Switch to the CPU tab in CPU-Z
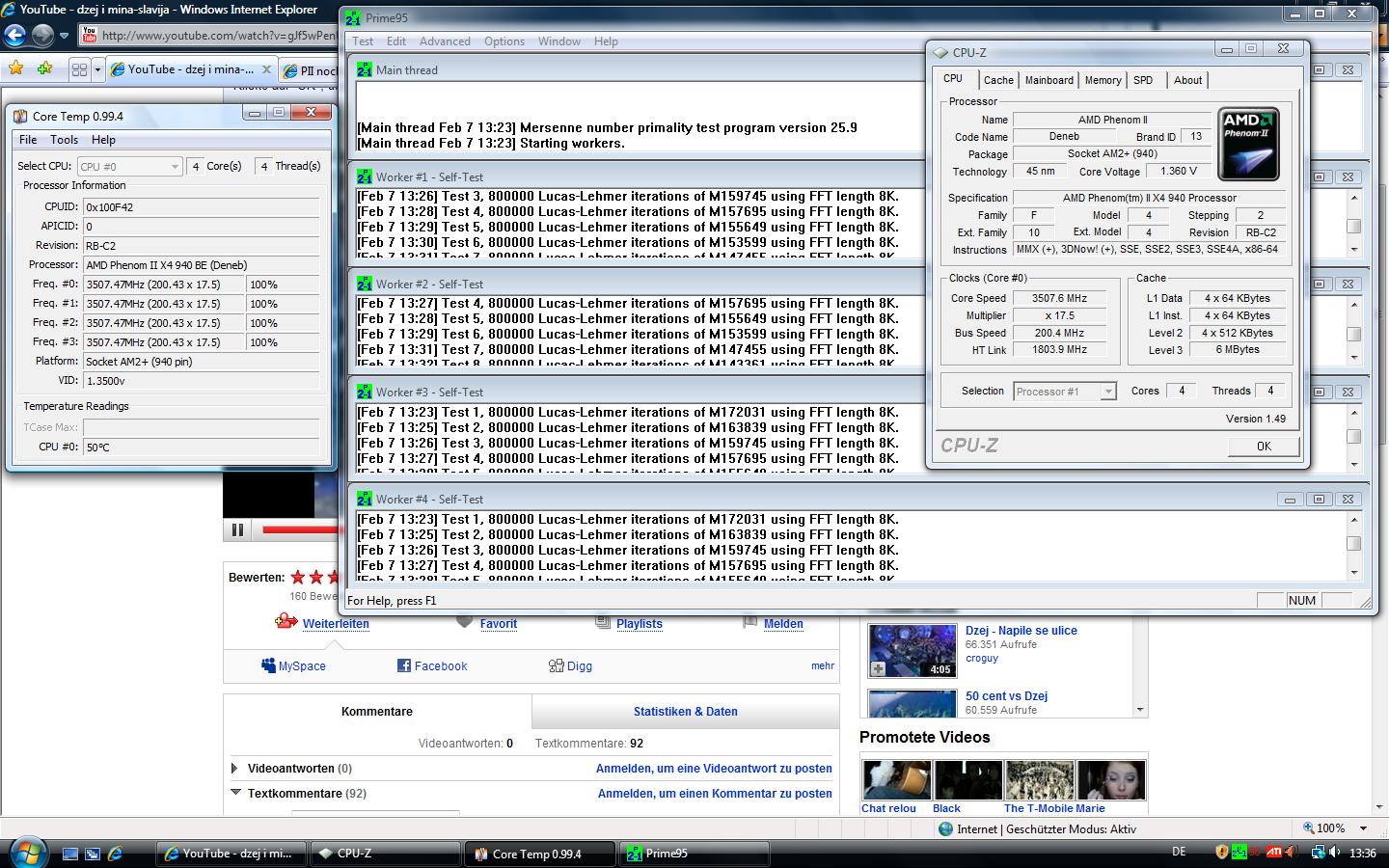 (x=953, y=79)
